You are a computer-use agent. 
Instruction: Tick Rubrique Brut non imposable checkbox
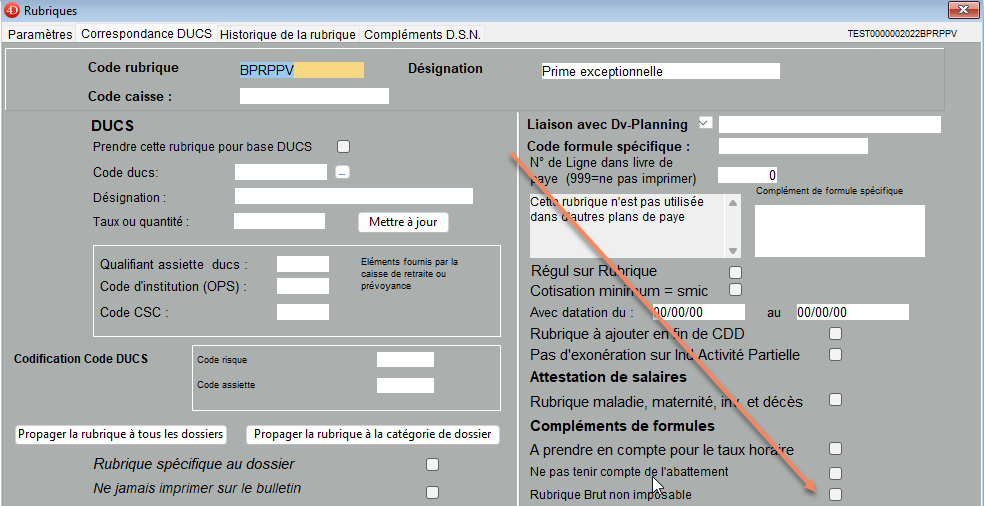point(835,495)
